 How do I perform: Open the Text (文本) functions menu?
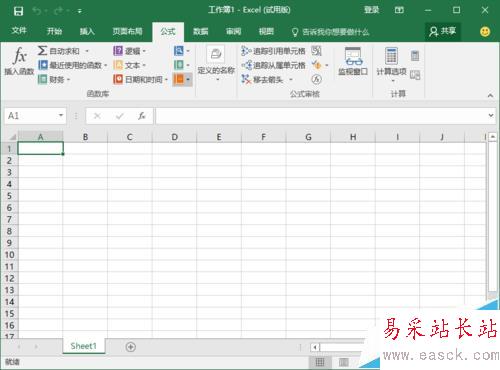point(130,65)
